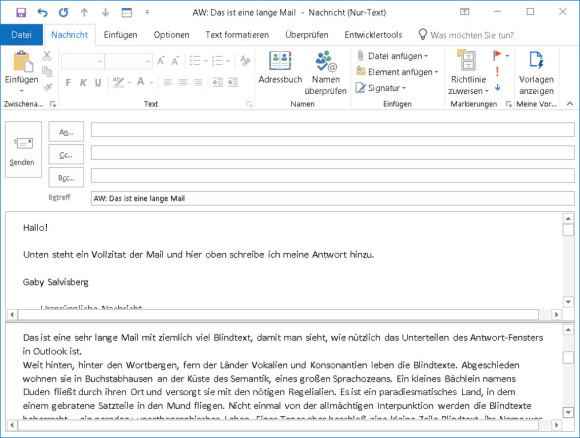
Task: Click into the An recipient field
Action: [x=333, y=130]
